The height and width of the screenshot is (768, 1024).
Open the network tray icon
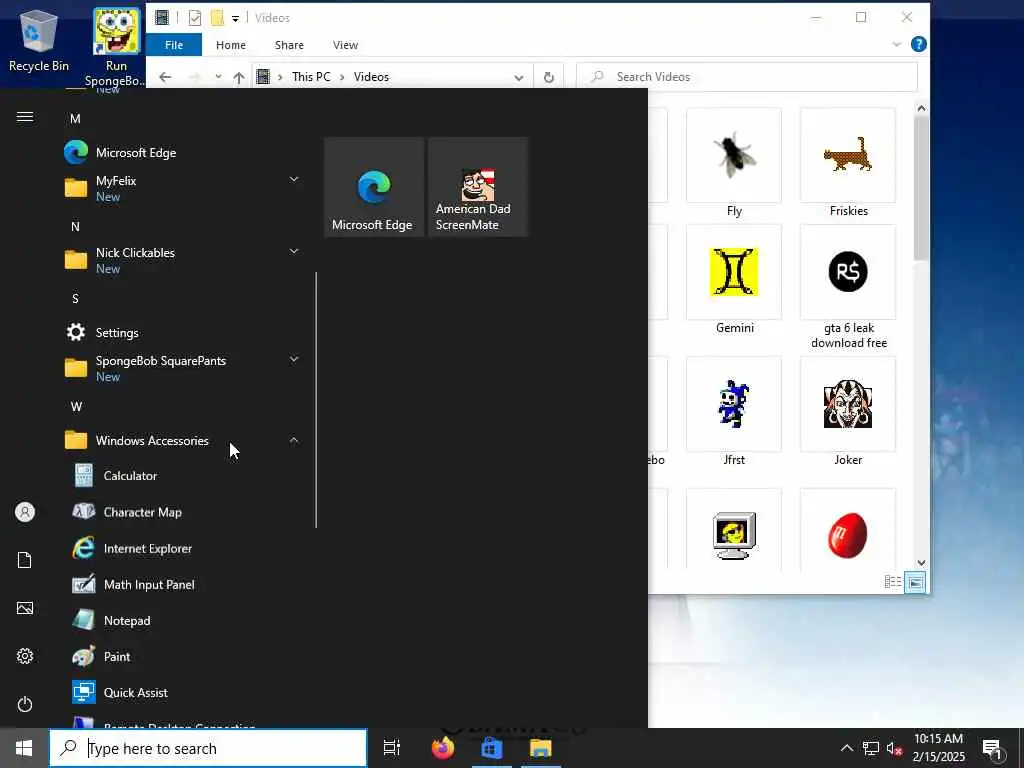click(x=871, y=749)
